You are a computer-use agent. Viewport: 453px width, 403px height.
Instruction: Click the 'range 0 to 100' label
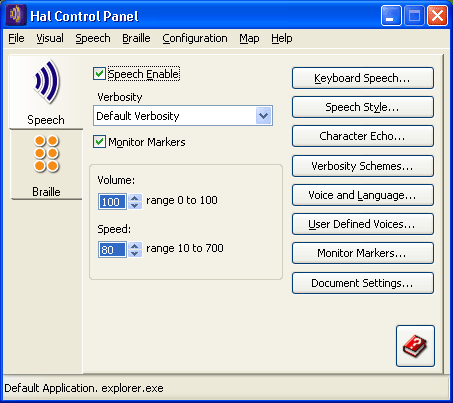click(x=182, y=200)
